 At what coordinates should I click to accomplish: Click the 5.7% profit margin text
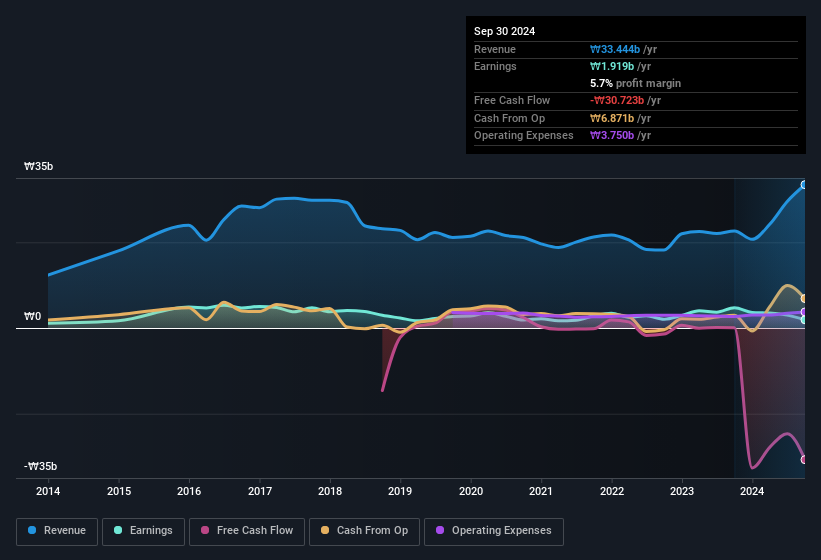tap(635, 83)
